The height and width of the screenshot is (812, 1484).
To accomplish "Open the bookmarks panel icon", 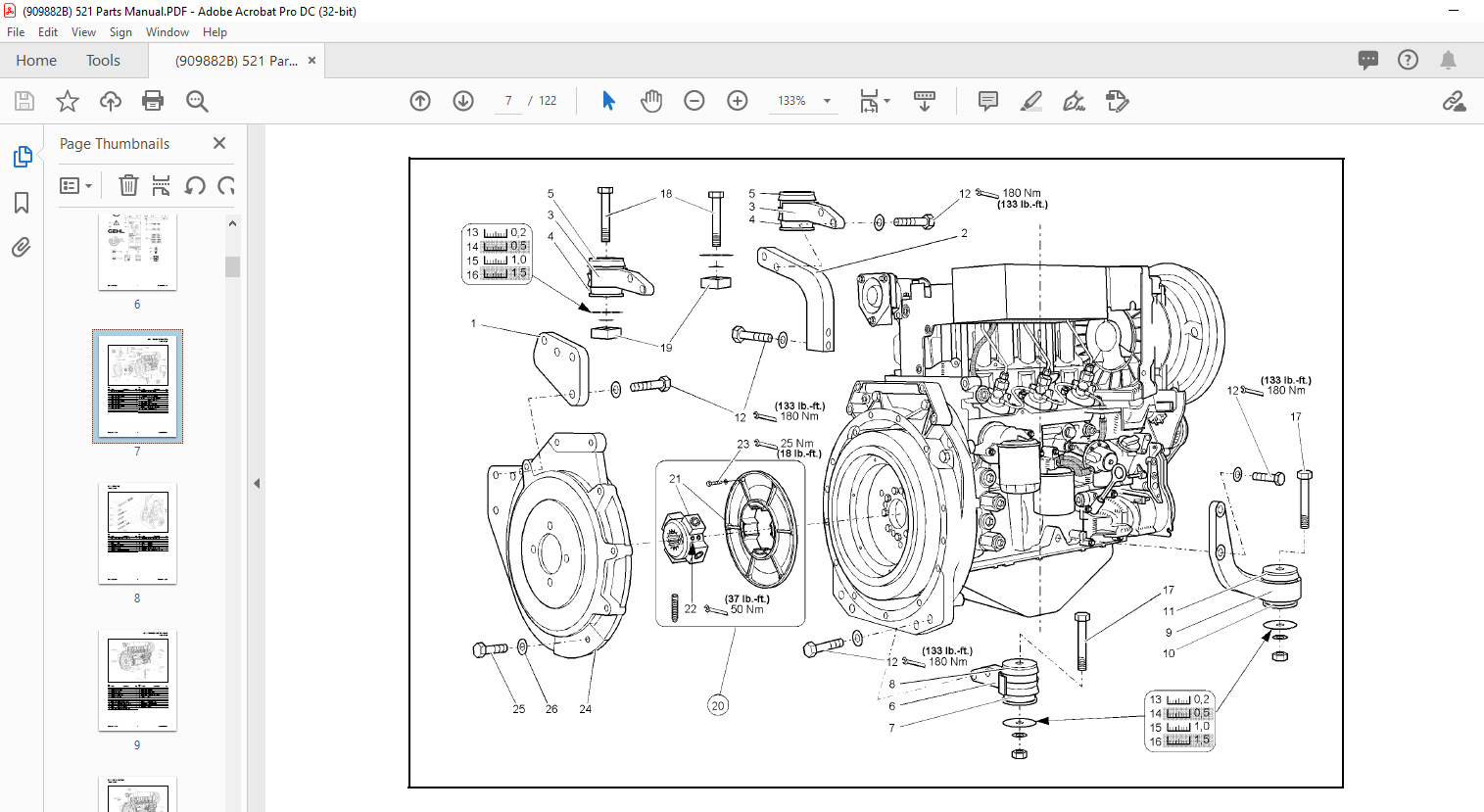I will click(22, 203).
